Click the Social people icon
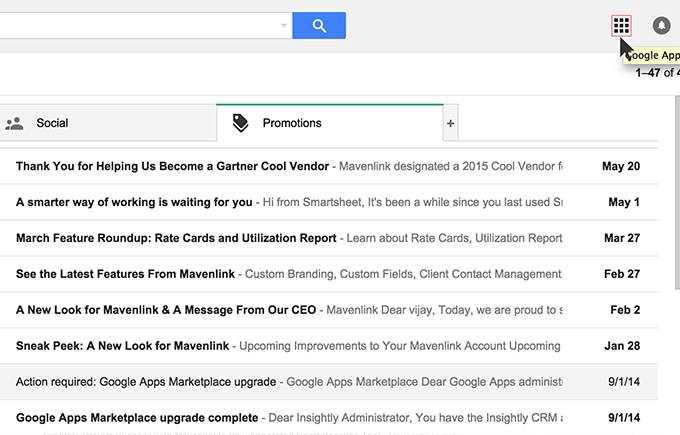This screenshot has width=680, height=435. tap(14, 123)
